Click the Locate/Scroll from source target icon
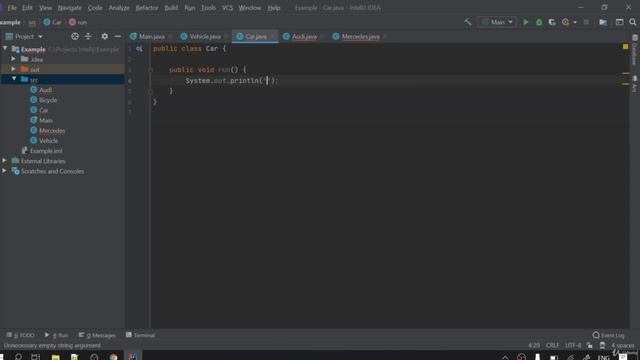Viewport: 640px width, 360px height. [75, 36]
